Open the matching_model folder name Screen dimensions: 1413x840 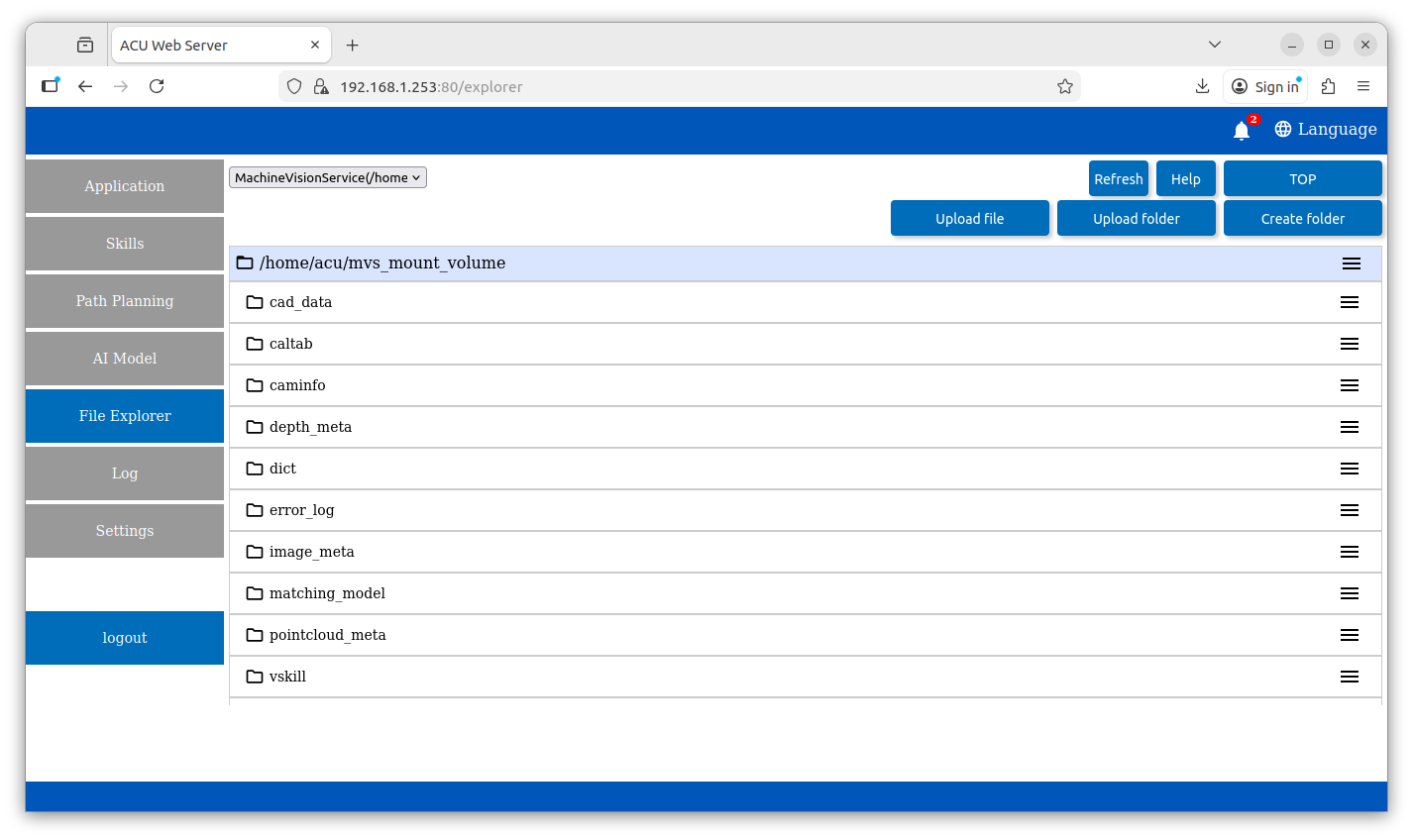coord(327,593)
